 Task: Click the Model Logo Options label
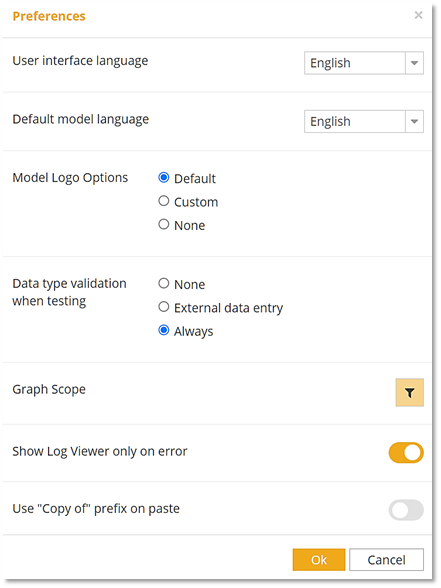coord(70,178)
